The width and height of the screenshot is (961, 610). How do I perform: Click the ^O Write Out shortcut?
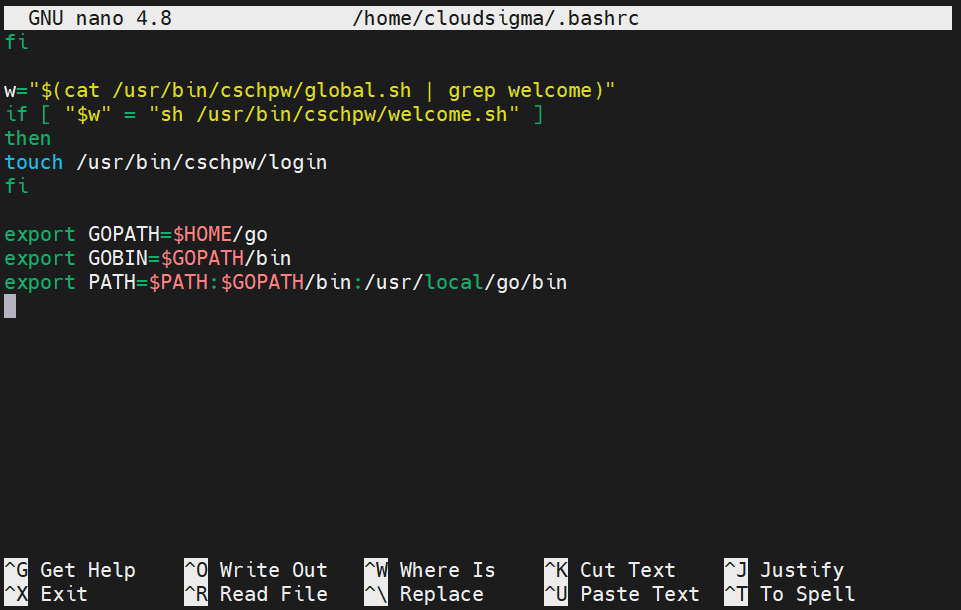click(256, 570)
